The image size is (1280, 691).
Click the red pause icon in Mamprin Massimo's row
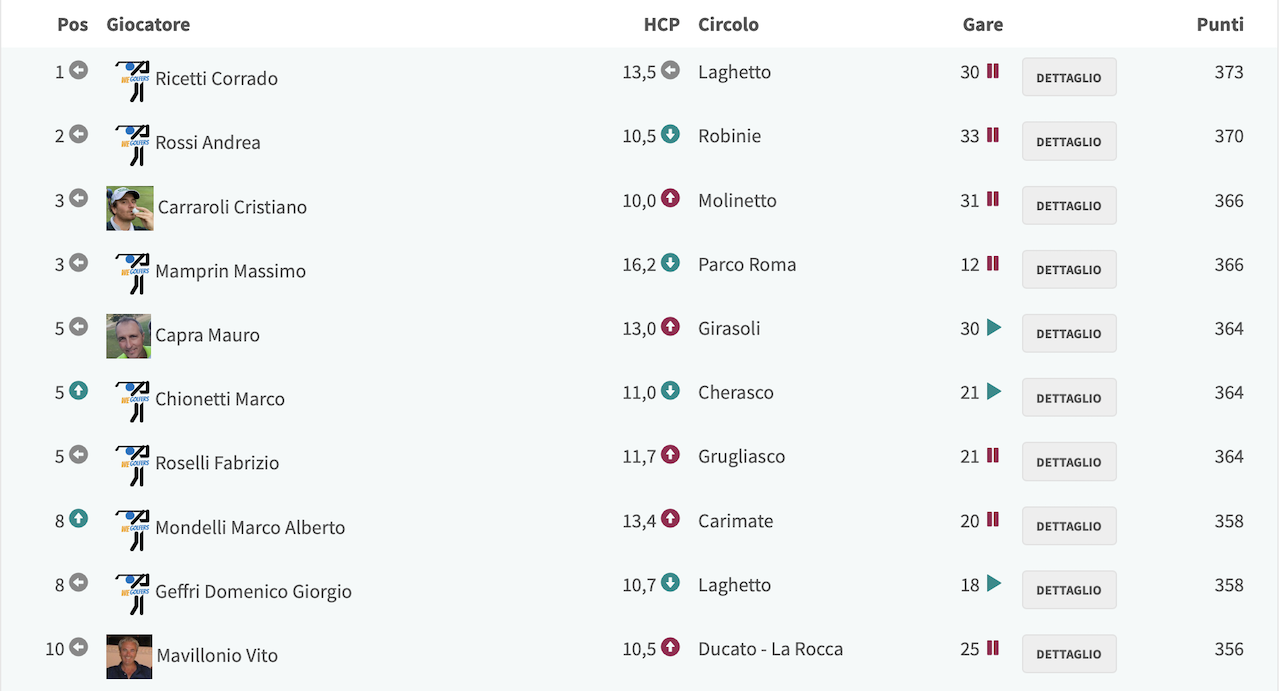(993, 263)
